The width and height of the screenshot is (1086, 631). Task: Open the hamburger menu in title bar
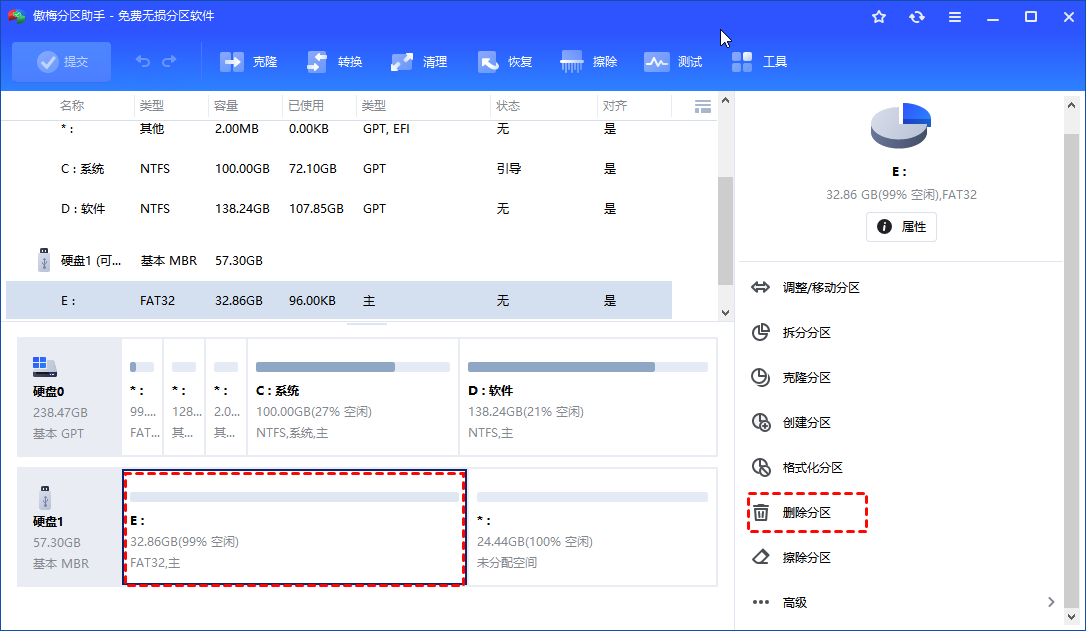(955, 17)
